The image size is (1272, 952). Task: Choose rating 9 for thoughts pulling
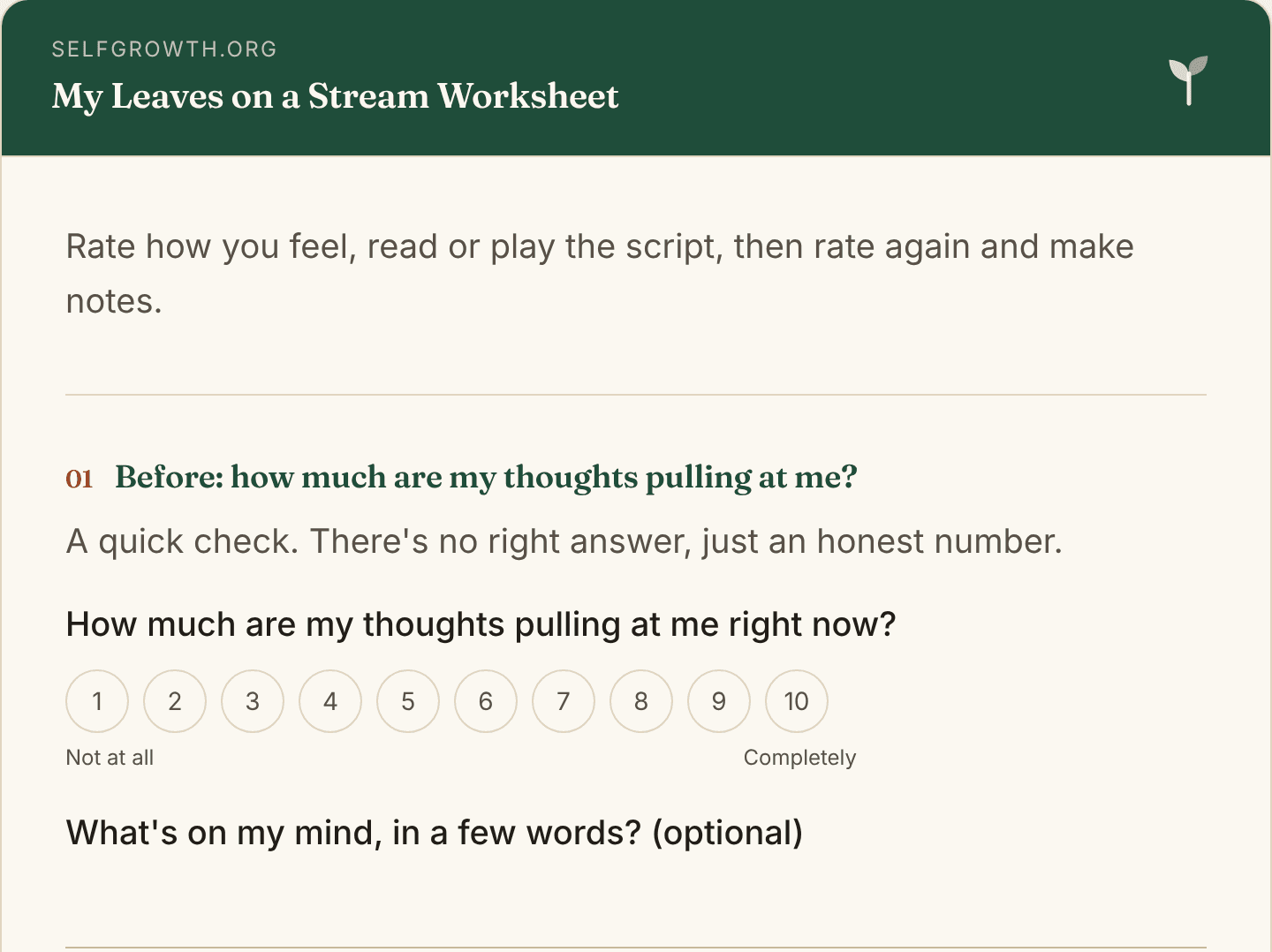(x=719, y=701)
